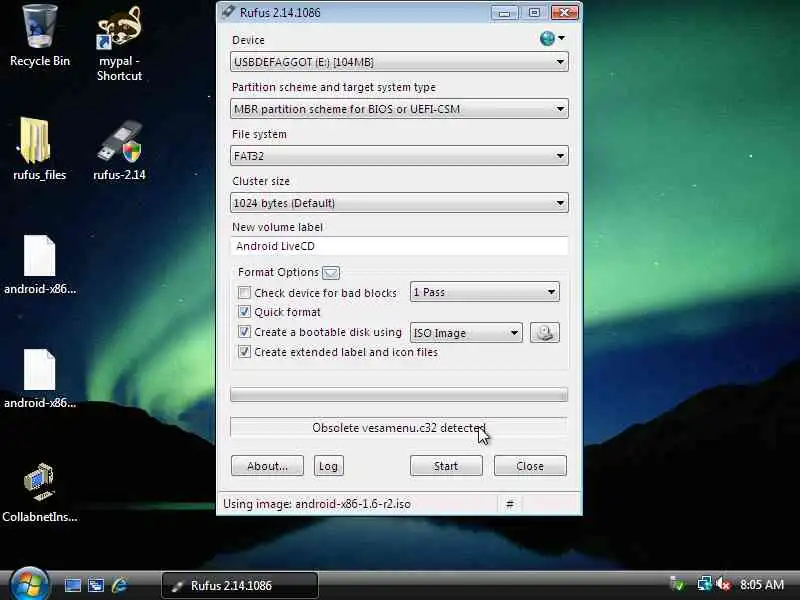
Task: Open the Log button
Action: (x=328, y=466)
